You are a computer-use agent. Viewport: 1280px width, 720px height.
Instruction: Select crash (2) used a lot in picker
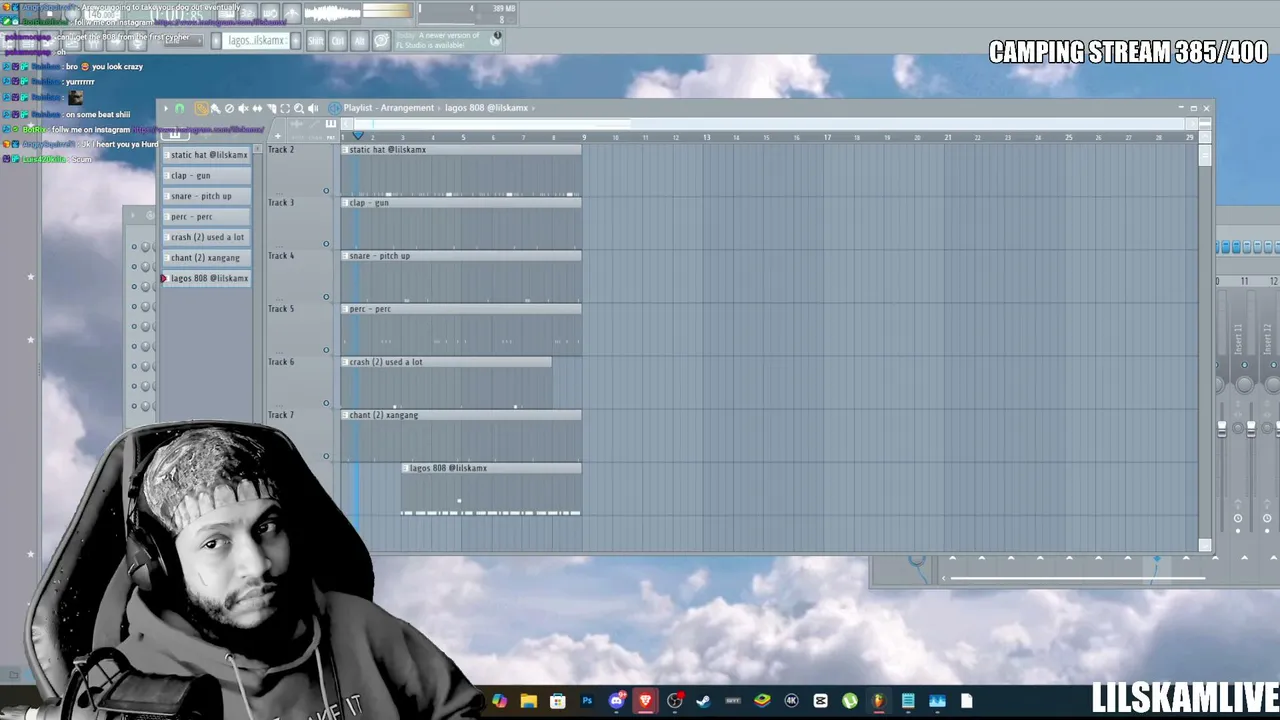pos(208,237)
